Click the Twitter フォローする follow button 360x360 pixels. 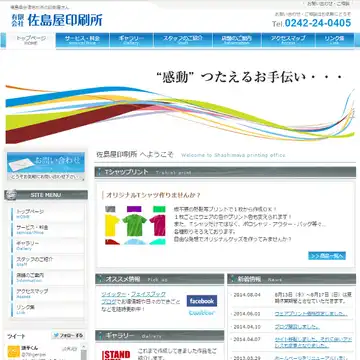[x=69, y=336]
